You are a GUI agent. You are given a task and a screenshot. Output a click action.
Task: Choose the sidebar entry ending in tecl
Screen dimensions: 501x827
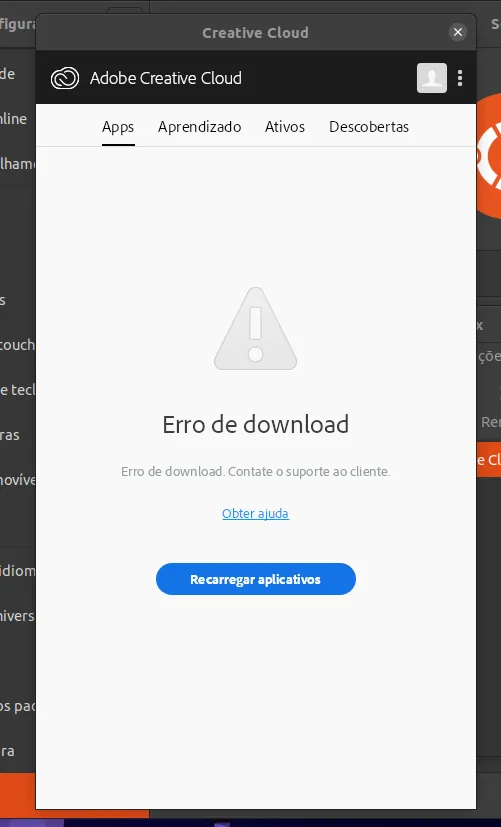tap(18, 390)
